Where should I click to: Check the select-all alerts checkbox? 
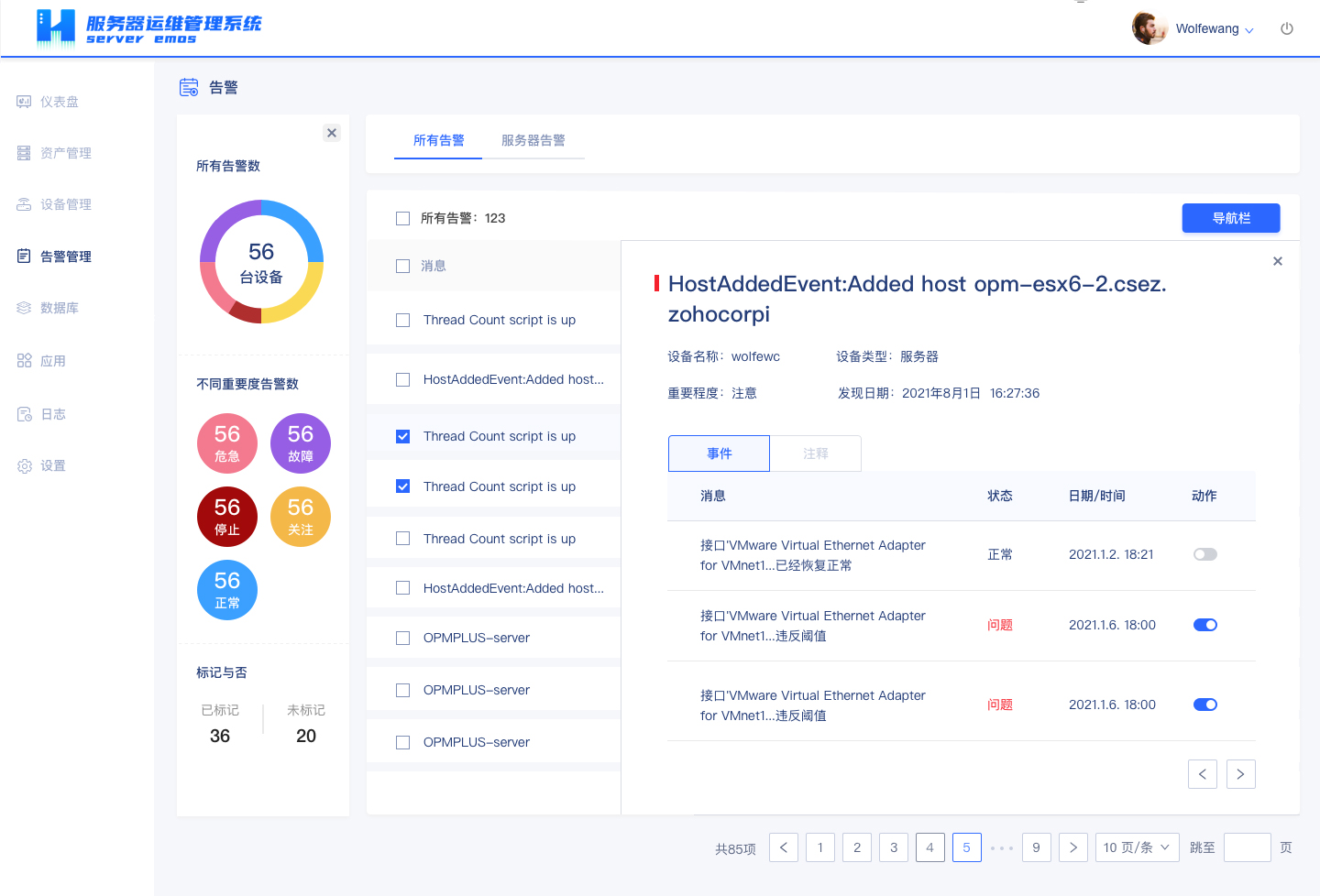point(402,218)
